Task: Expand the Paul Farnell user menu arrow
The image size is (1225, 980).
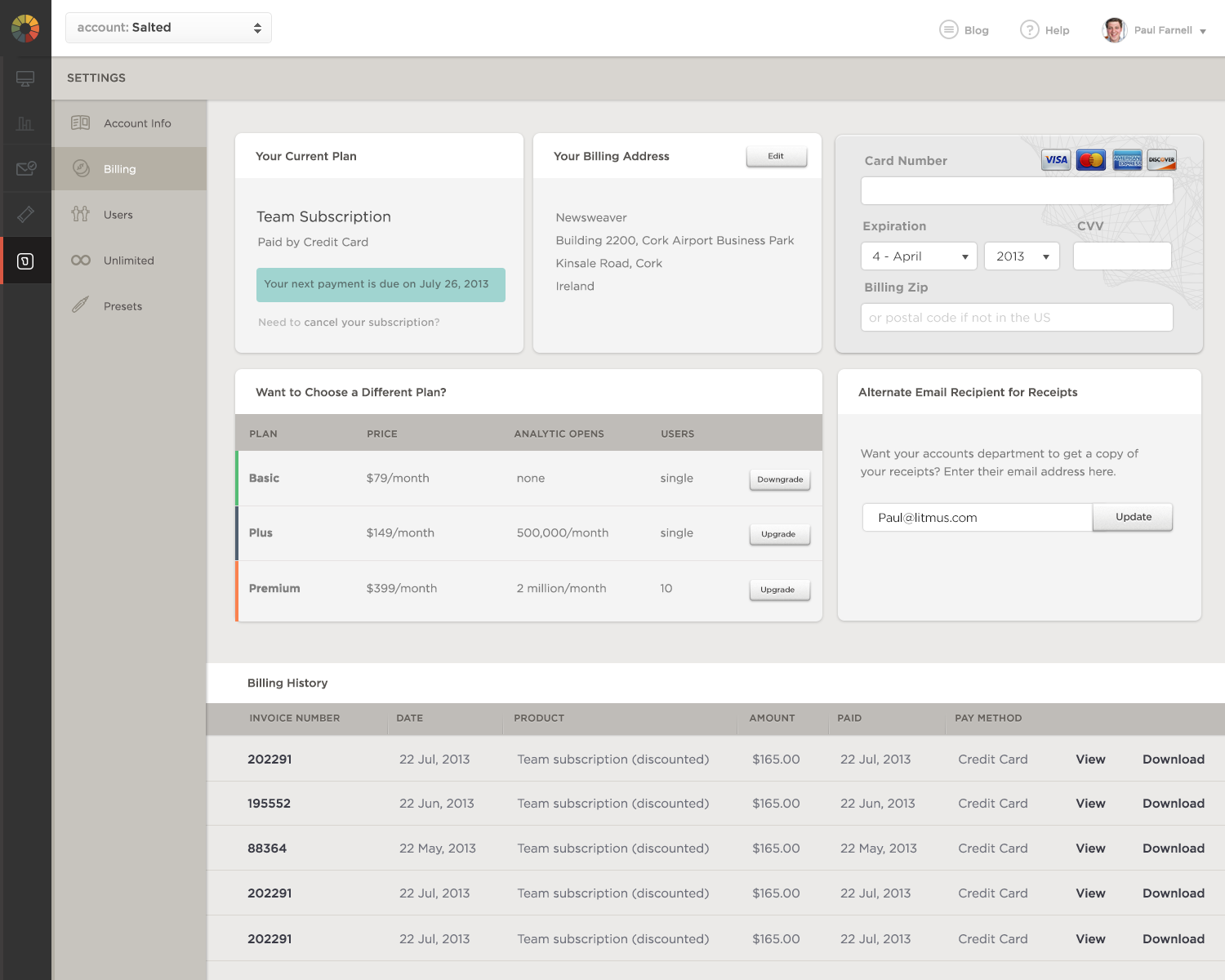Action: tap(1202, 31)
